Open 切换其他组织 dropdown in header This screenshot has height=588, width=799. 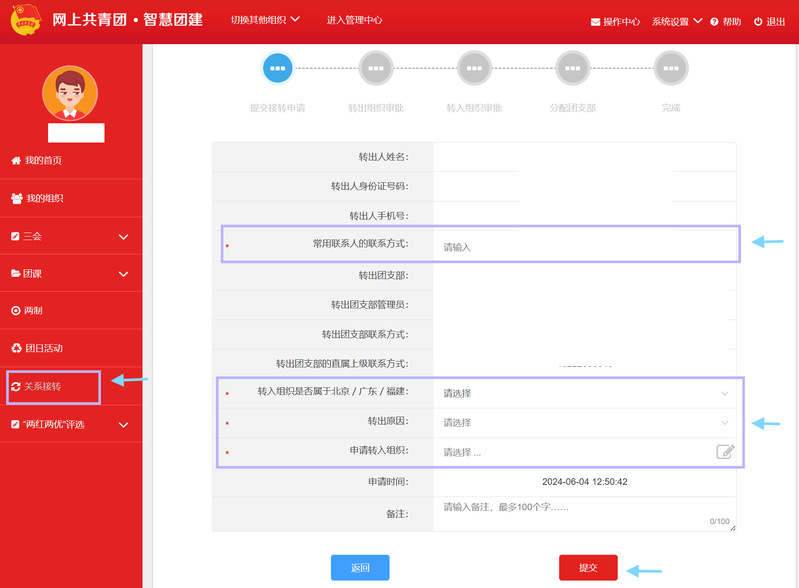tap(265, 20)
